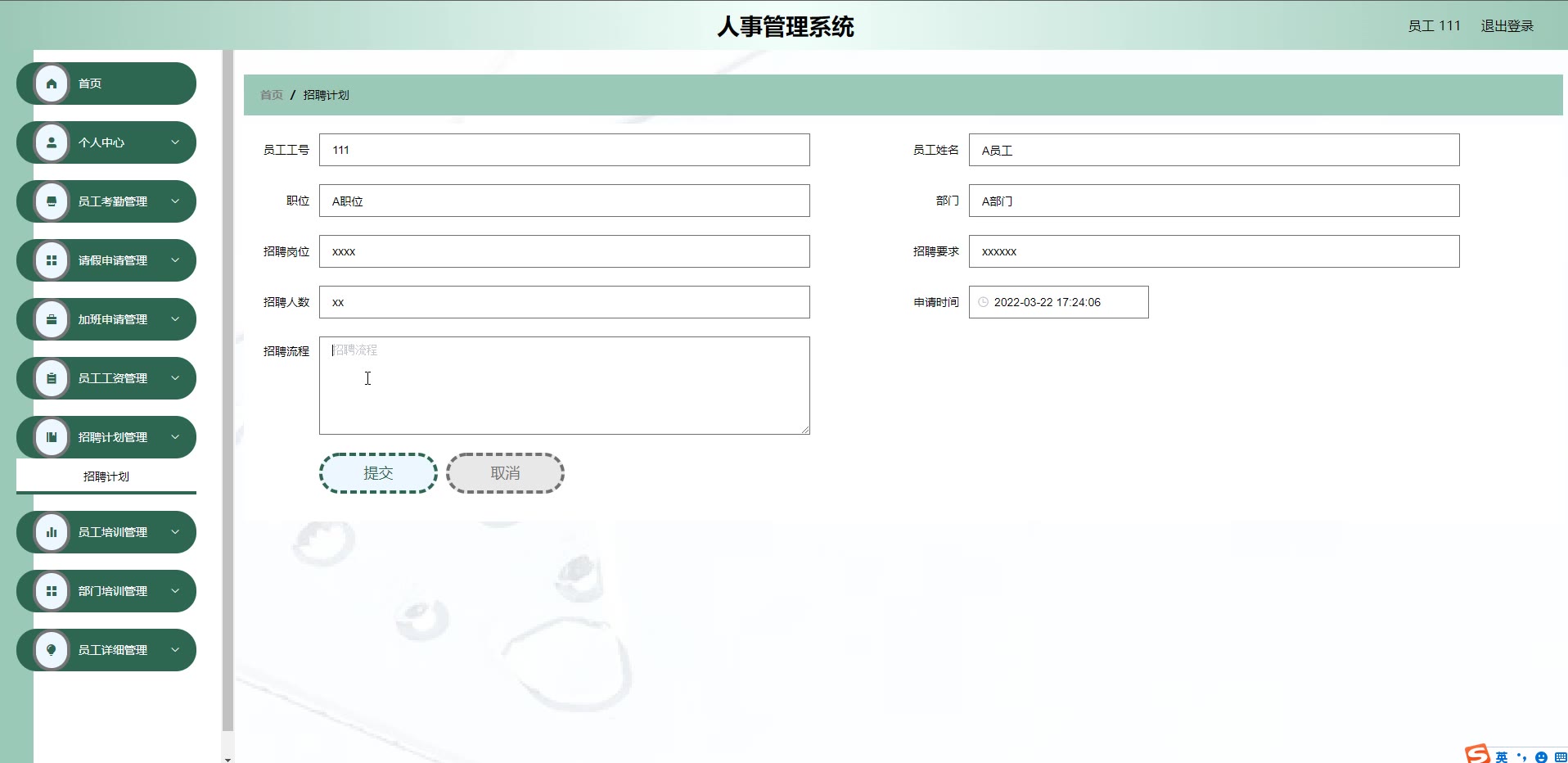
Task: Click the grid icon for 部门培训管理
Action: point(52,591)
